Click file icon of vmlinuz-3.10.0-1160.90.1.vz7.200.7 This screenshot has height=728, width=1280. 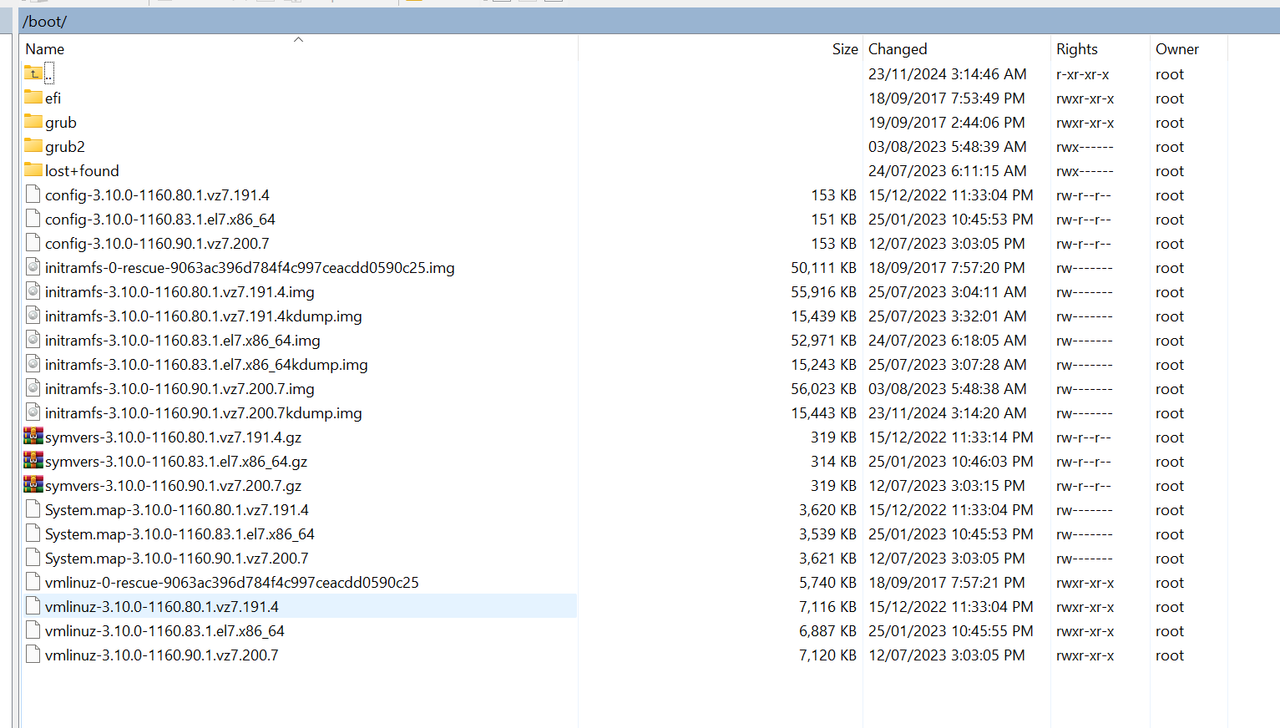click(33, 655)
